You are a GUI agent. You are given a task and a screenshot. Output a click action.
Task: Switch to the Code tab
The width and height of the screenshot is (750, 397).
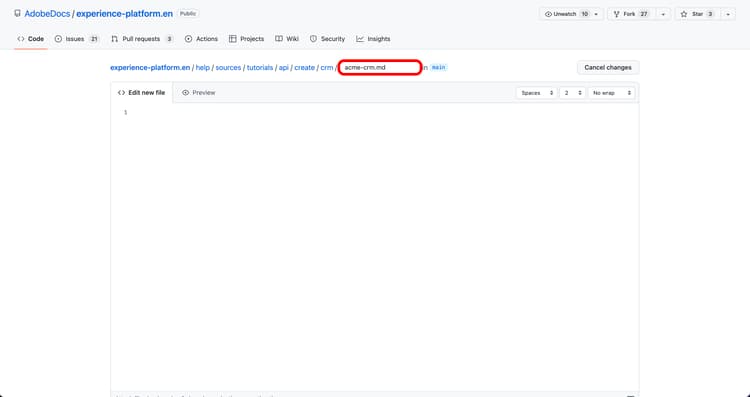pos(31,39)
